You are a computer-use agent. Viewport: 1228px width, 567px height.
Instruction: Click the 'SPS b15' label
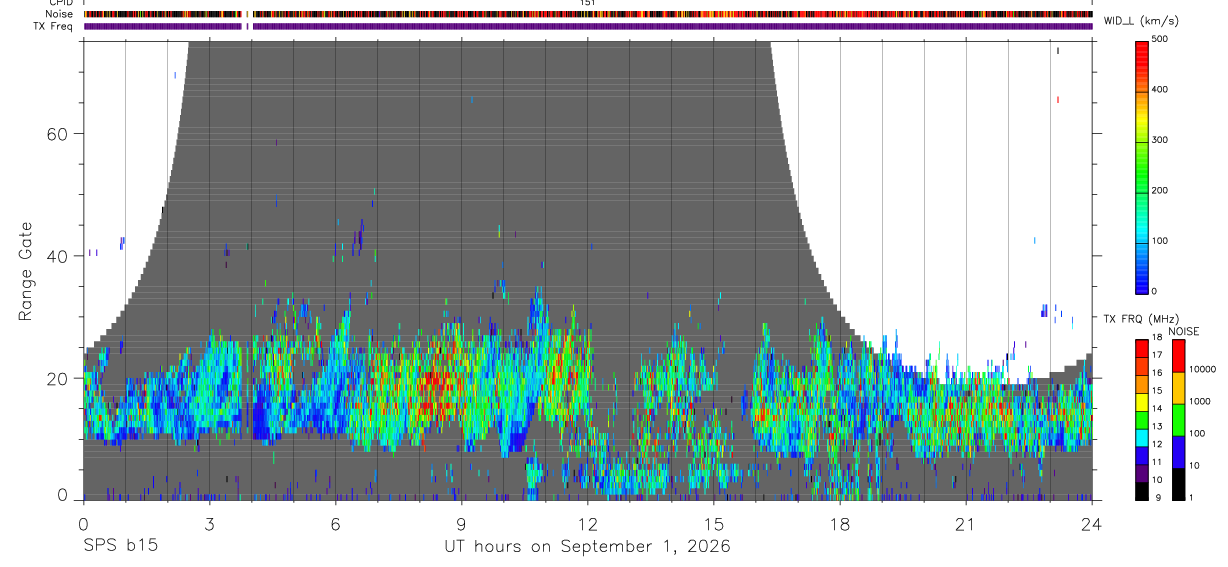[x=119, y=546]
